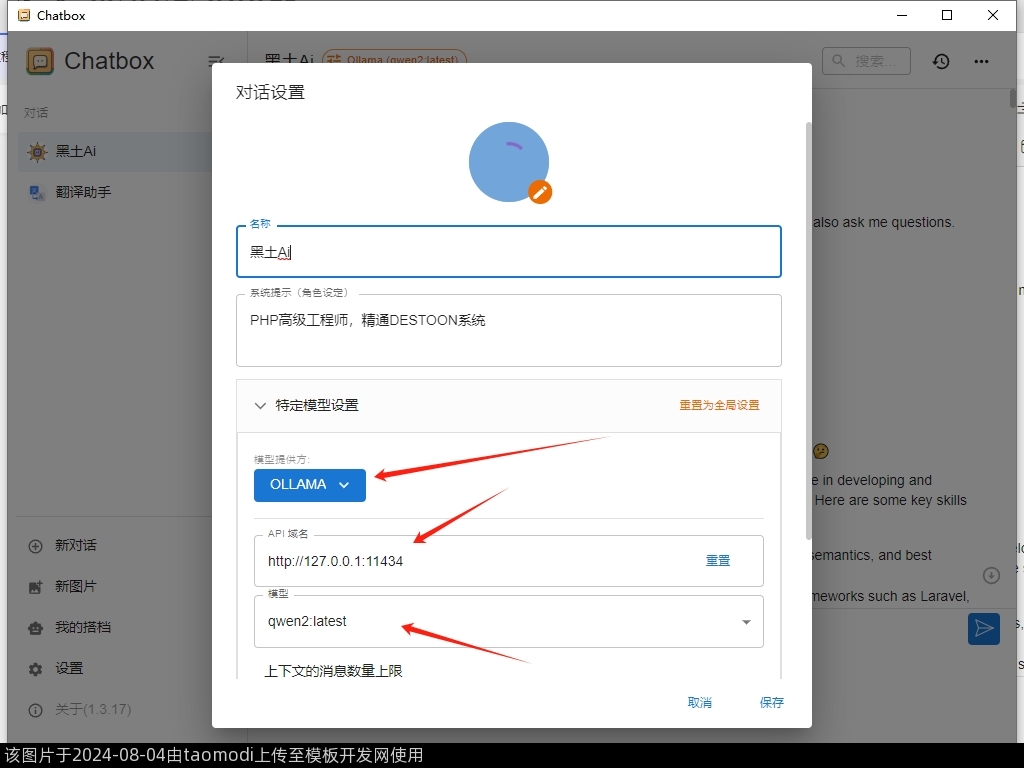Collapse the sidebar with the menu icon
This screenshot has width=1024, height=768.
[x=215, y=61]
